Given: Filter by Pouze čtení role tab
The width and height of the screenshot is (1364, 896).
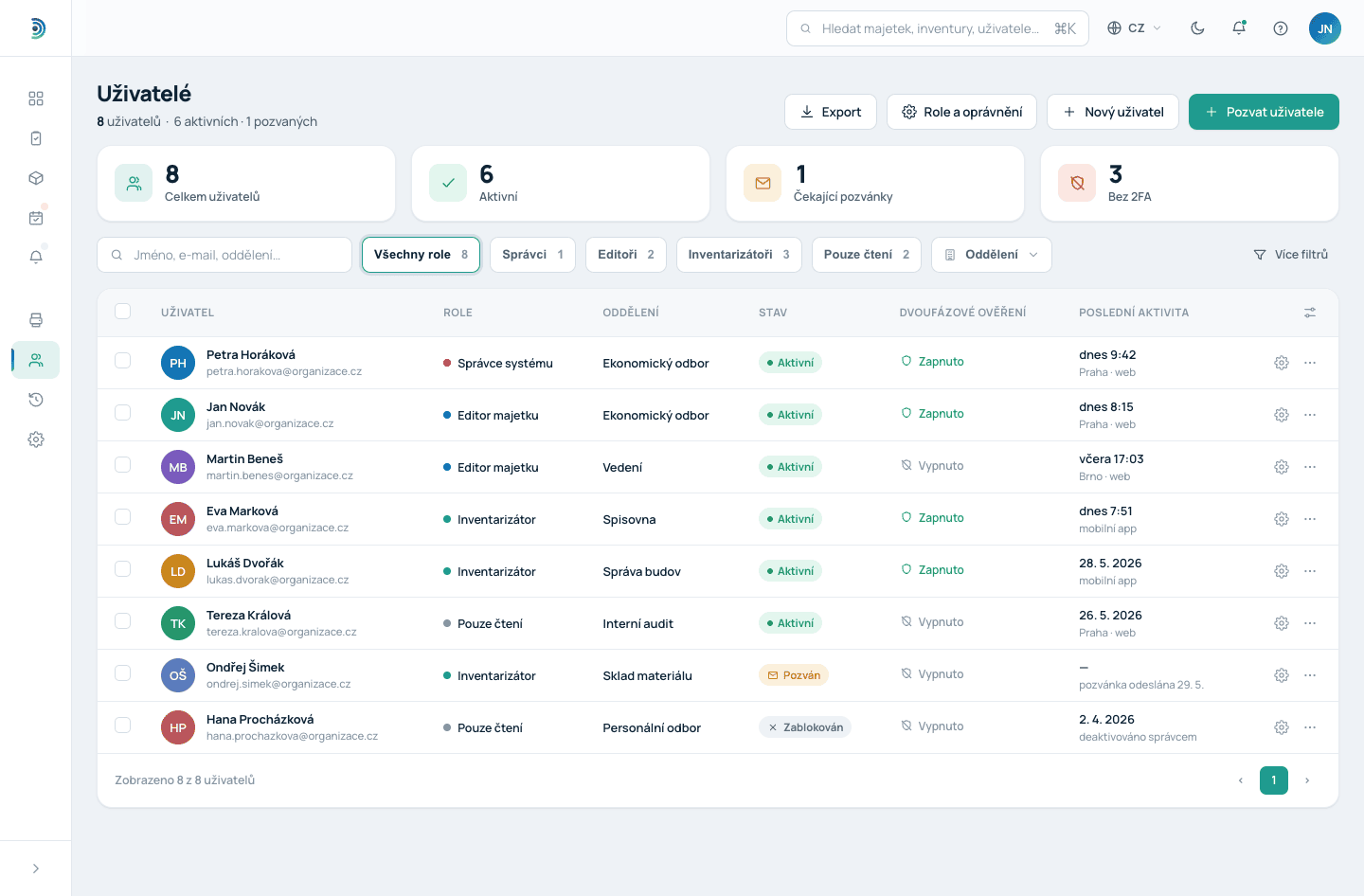Looking at the screenshot, I should (867, 255).
